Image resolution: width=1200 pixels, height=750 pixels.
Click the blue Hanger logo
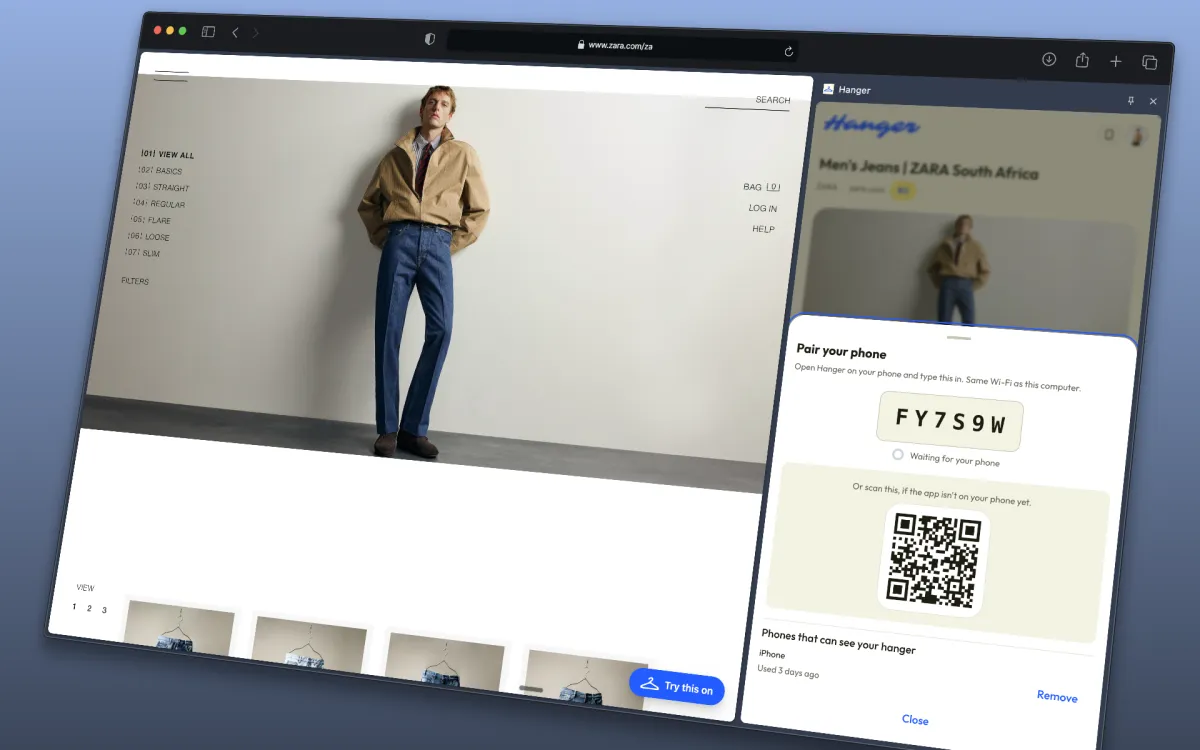[871, 125]
